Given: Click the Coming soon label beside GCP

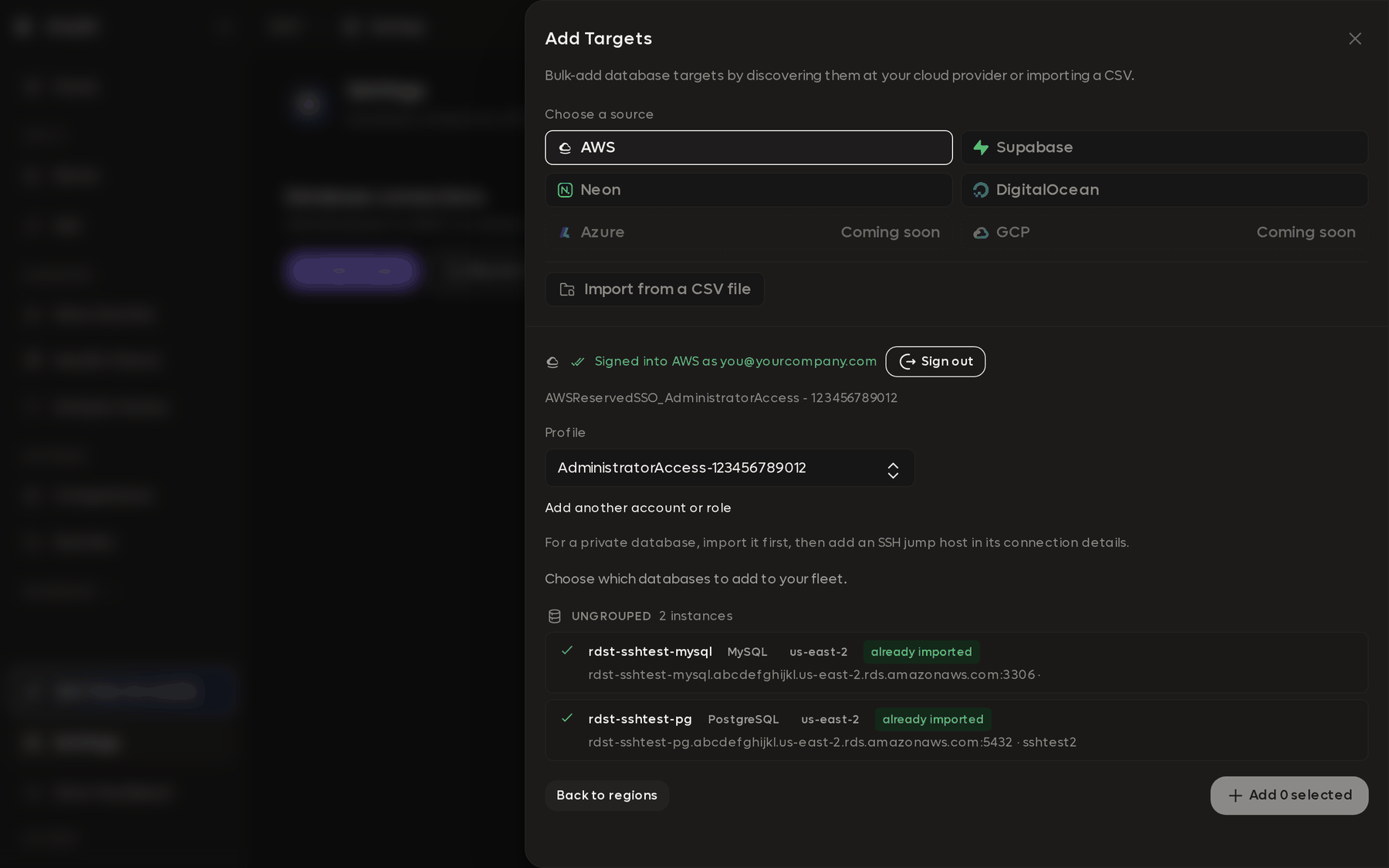Looking at the screenshot, I should (1306, 232).
